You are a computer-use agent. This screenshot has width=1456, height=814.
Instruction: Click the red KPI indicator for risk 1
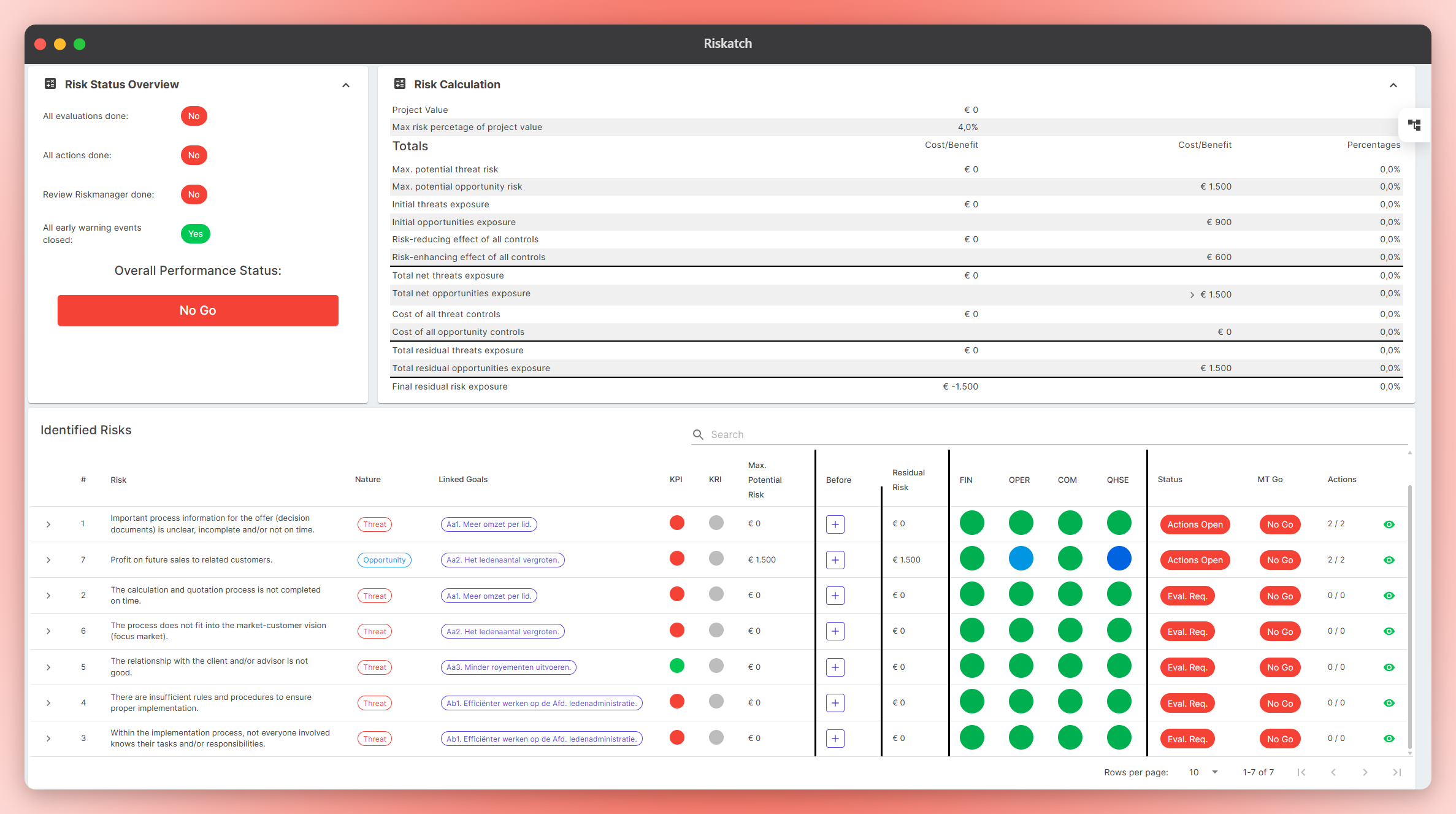pos(677,523)
